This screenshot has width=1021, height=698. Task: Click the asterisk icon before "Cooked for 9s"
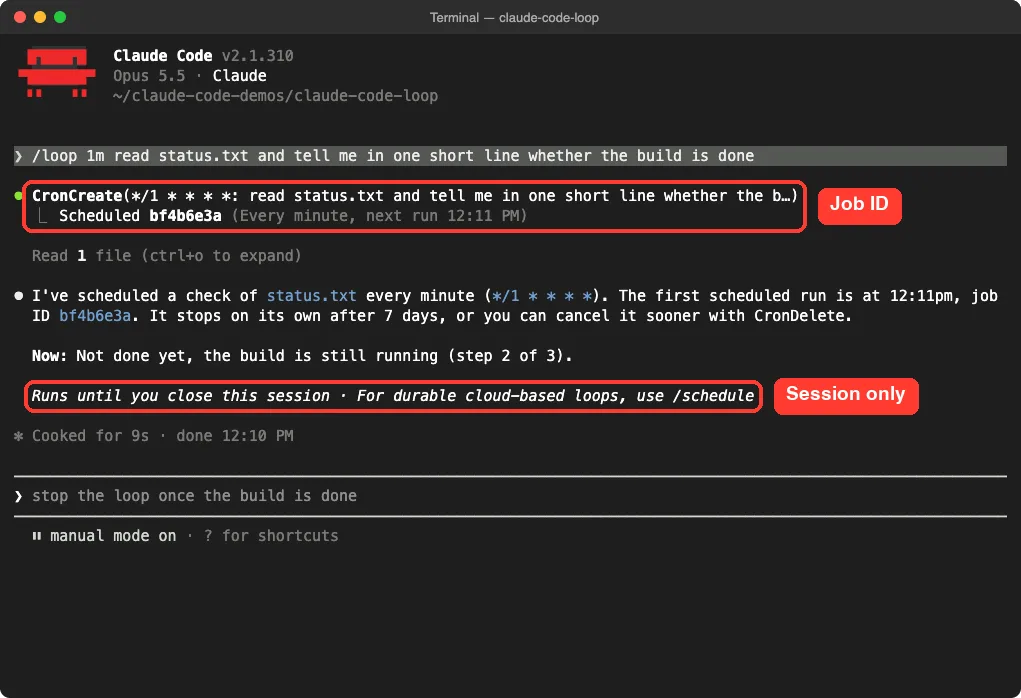[x=18, y=436]
